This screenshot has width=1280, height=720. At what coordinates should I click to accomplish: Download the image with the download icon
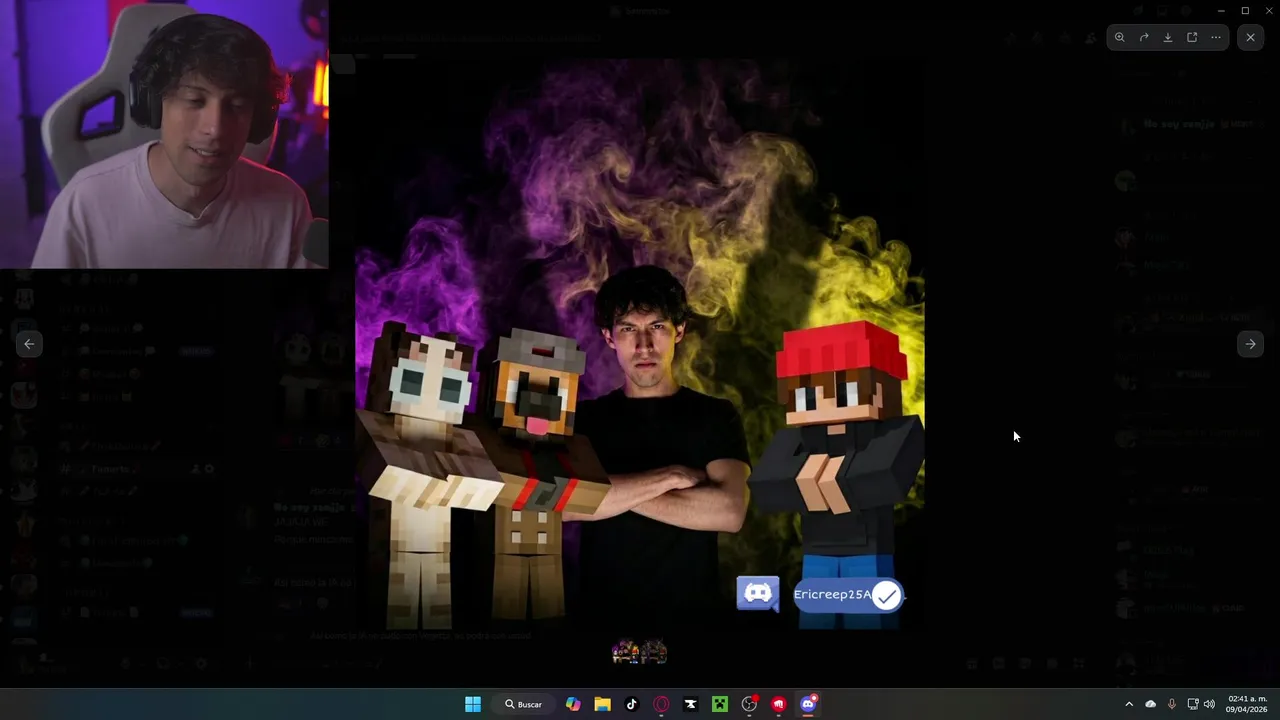(x=1168, y=38)
